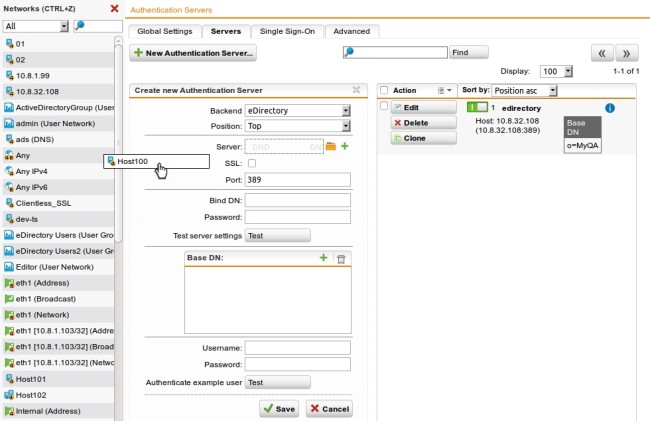The width and height of the screenshot is (650, 421).
Task: Open the Backend dropdown showing eDirectory
Action: click(x=297, y=110)
